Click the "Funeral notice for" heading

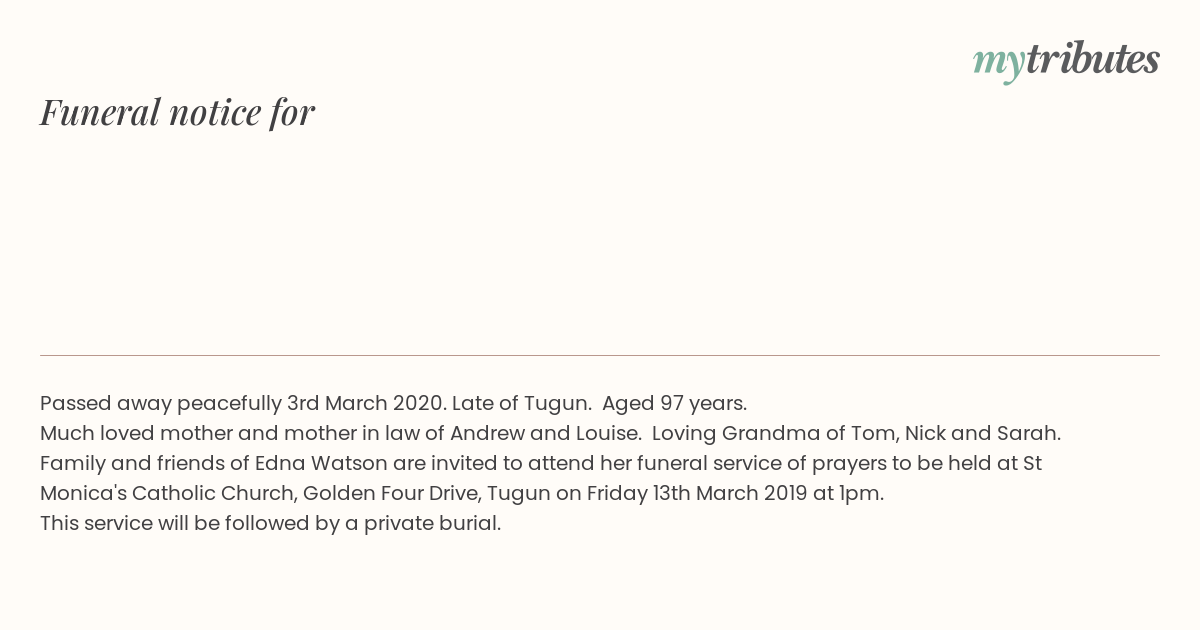177,112
